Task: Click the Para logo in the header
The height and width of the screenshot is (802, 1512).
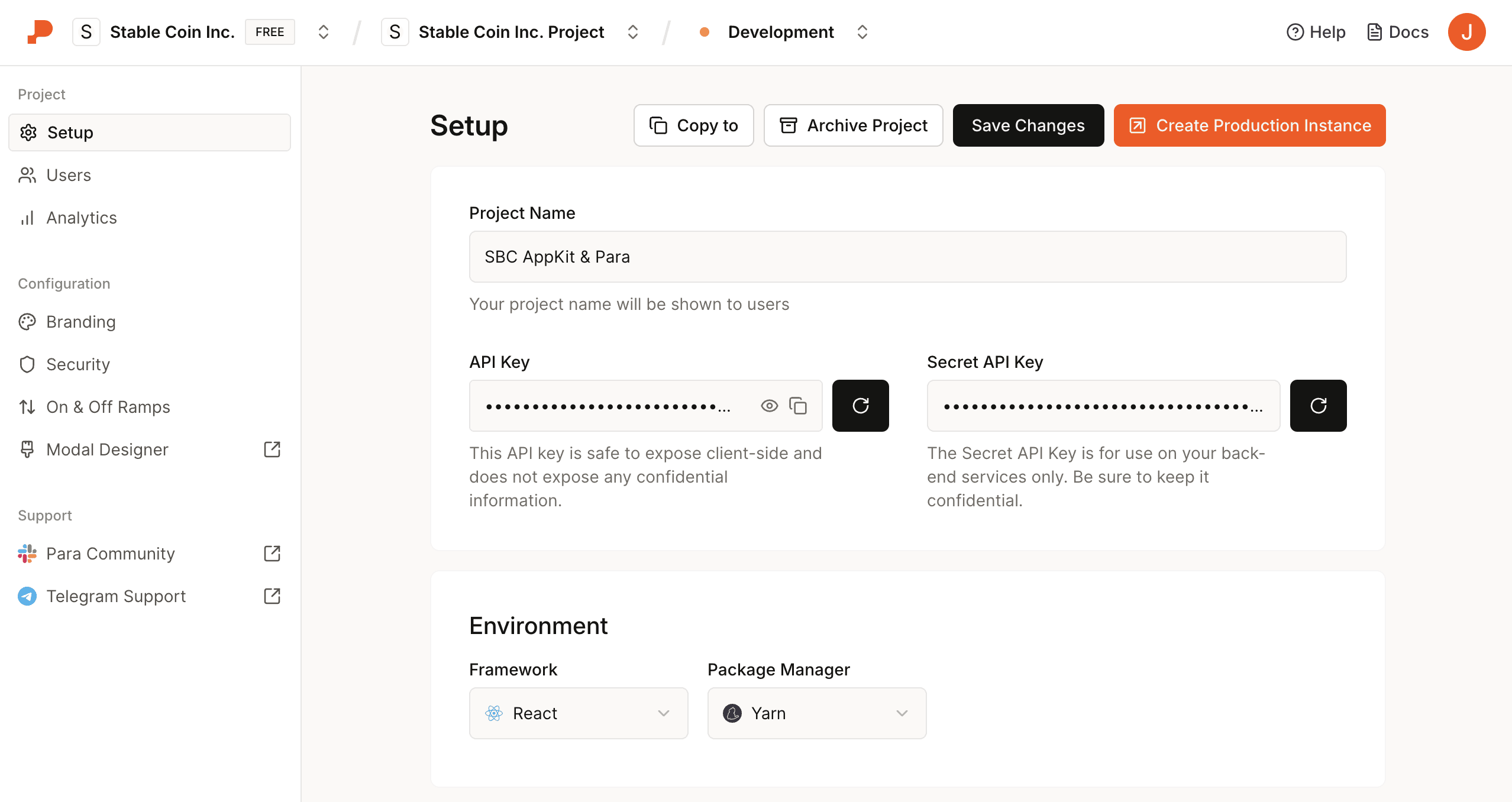Action: (40, 32)
